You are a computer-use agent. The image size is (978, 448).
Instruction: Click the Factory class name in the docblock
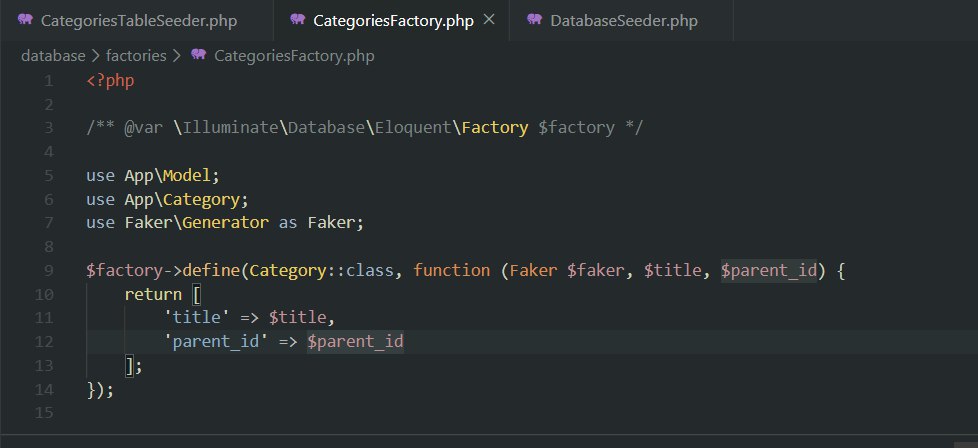point(495,128)
